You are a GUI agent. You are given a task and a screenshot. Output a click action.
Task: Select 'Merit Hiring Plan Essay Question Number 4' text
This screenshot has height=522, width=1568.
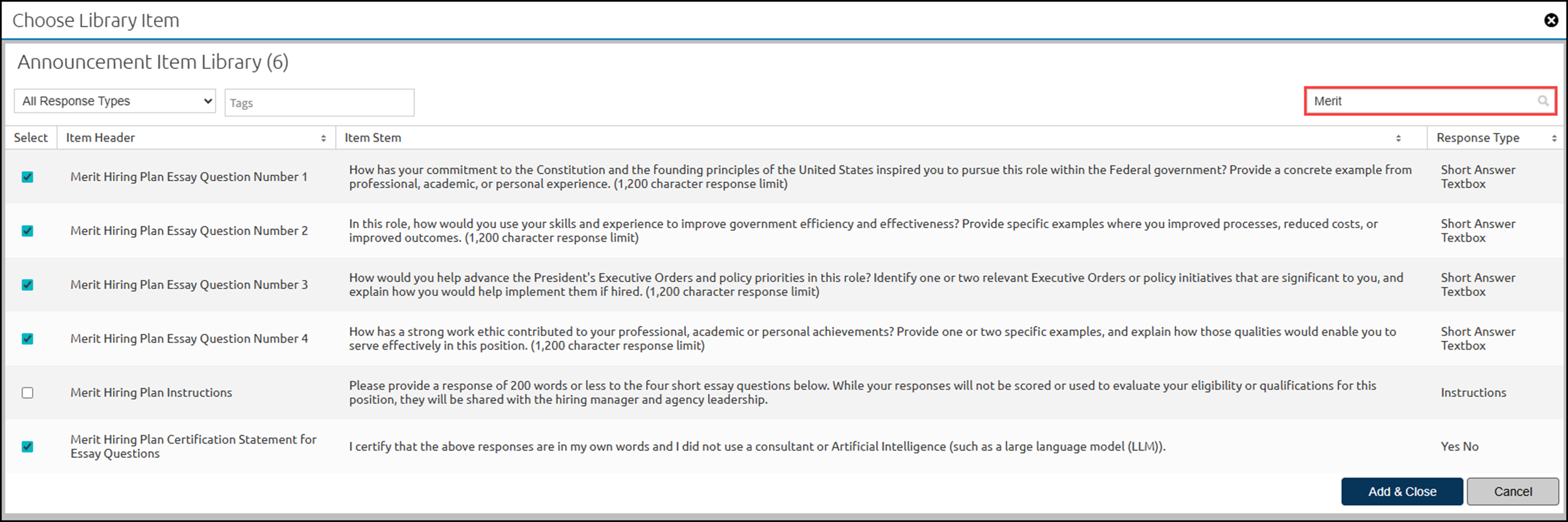(189, 338)
